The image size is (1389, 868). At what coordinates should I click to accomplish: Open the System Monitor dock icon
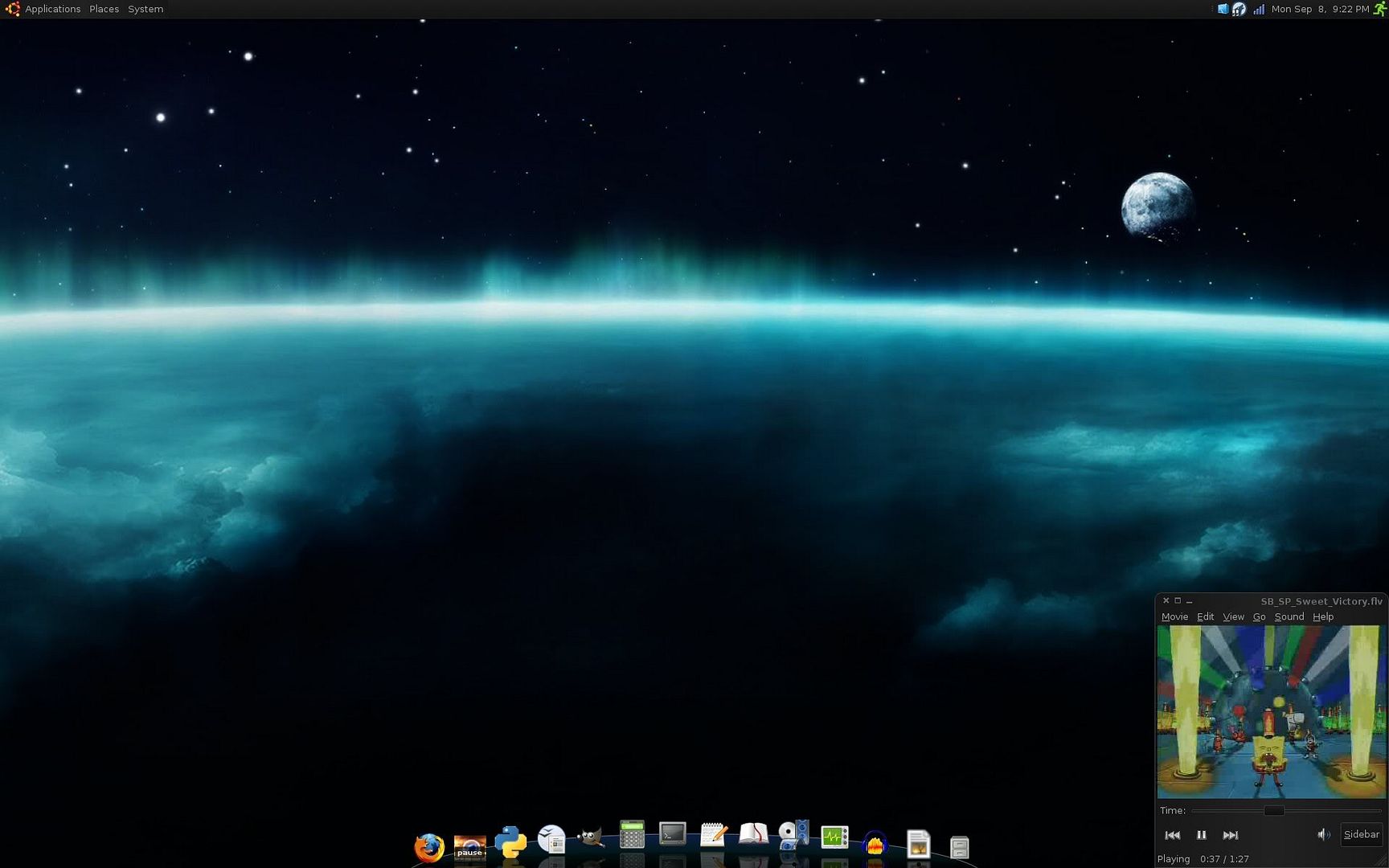click(834, 837)
